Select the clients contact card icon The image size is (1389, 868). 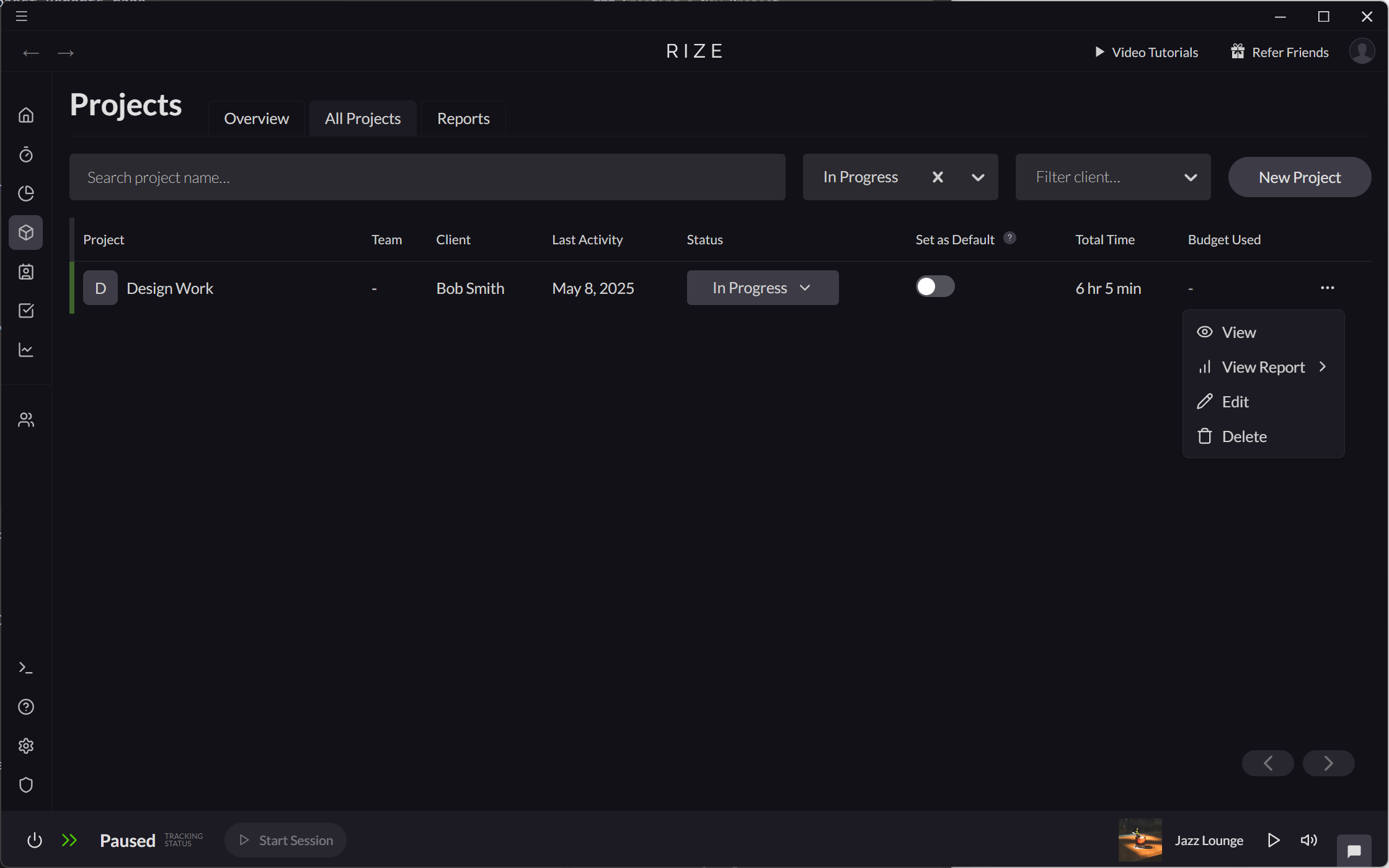[26, 272]
